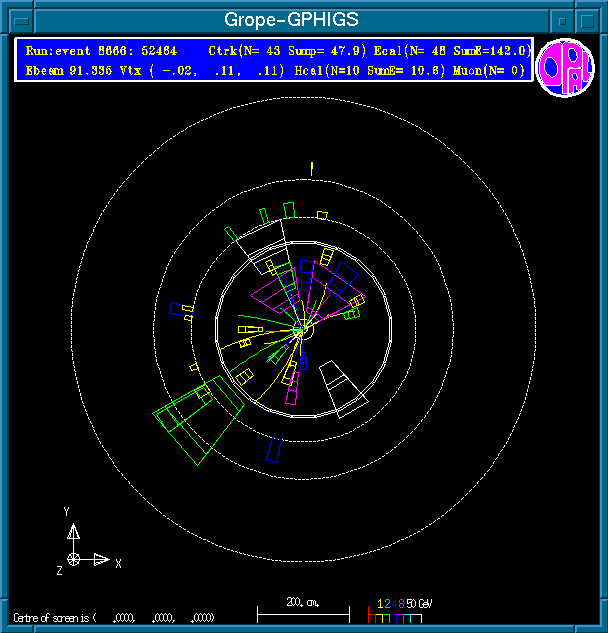Click the interaction vertex at detector center
The height and width of the screenshot is (633, 608).
298,331
